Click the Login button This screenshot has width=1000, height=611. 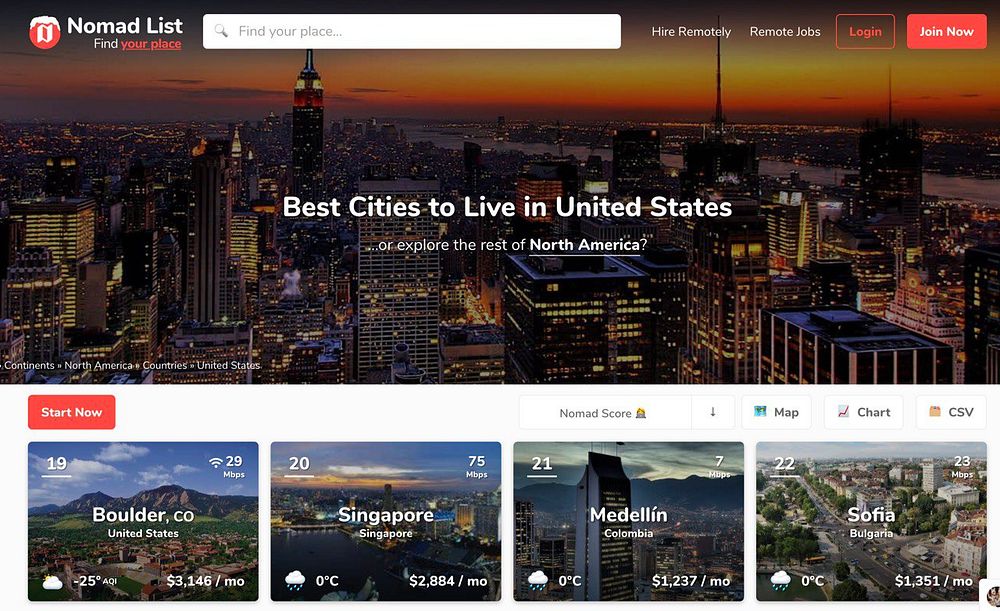(865, 31)
